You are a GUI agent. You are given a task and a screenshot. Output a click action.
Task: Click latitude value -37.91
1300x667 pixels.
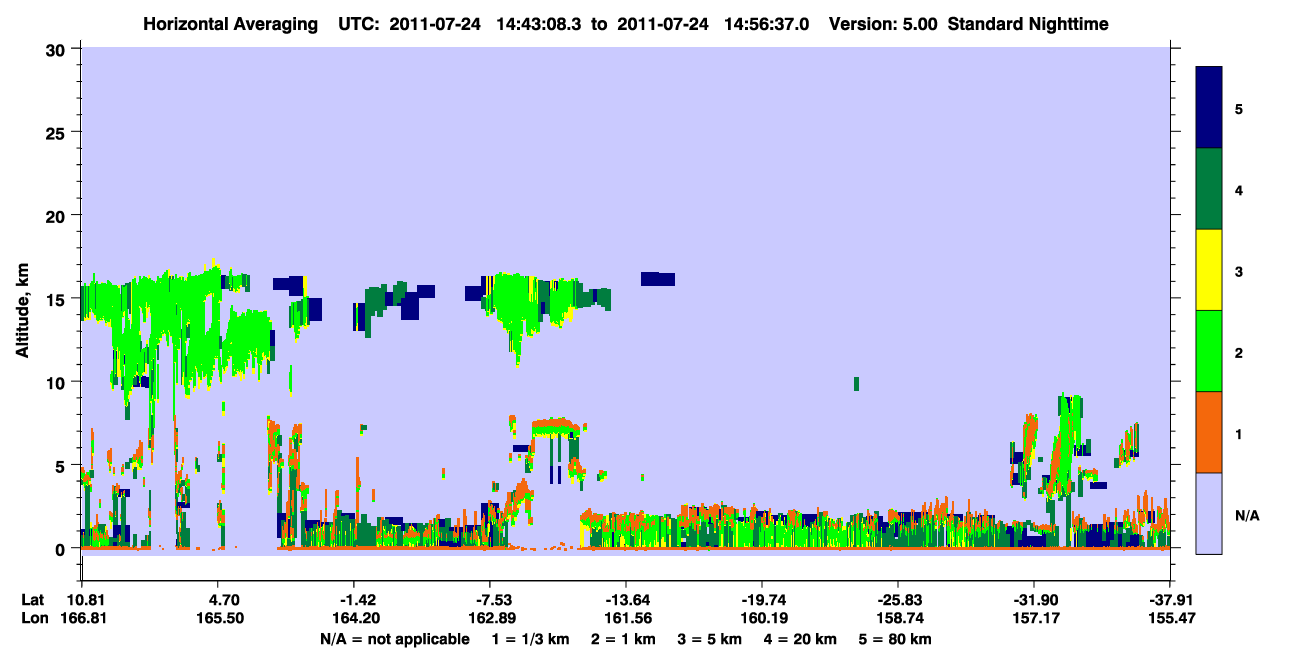(1170, 600)
